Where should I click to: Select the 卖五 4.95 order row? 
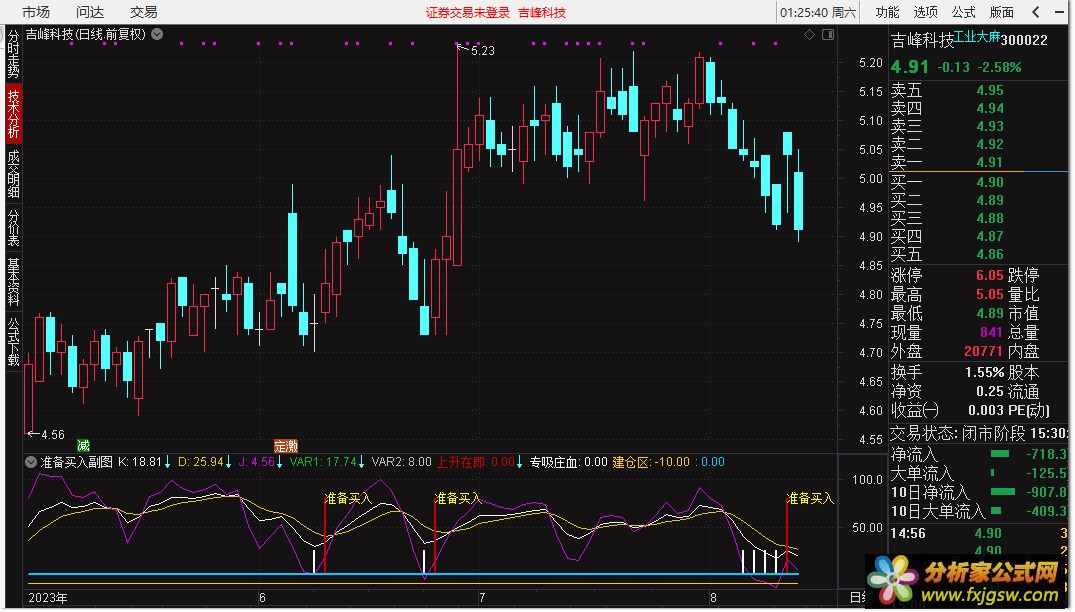(x=979, y=90)
